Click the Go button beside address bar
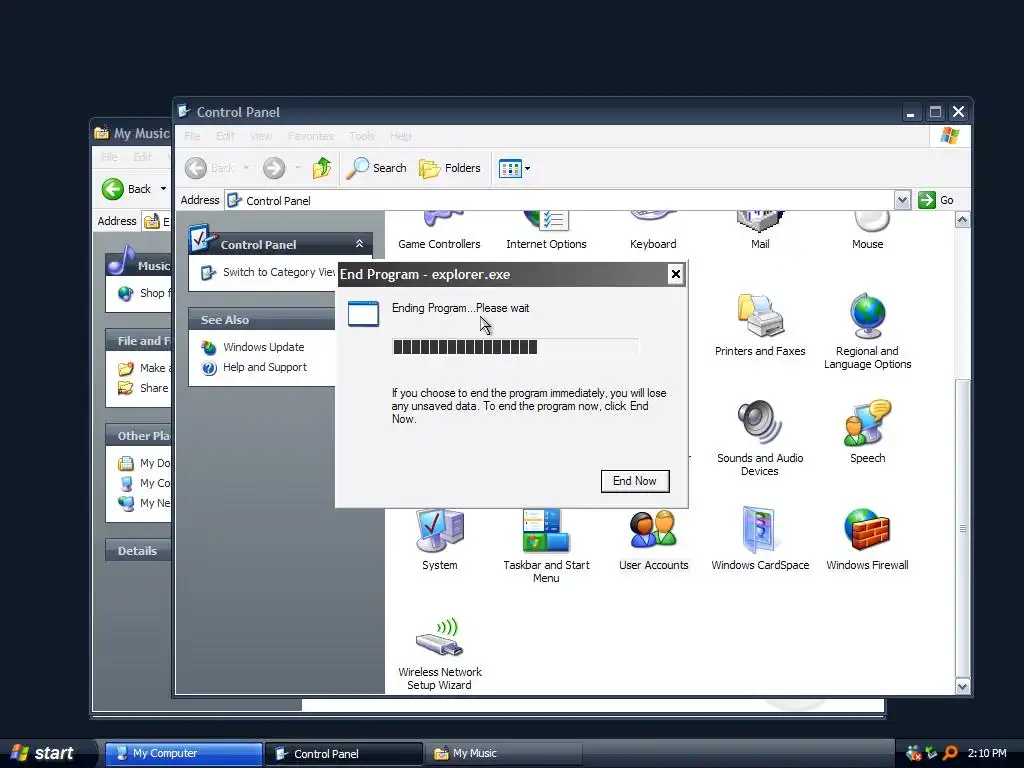This screenshot has width=1024, height=768. (x=936, y=200)
